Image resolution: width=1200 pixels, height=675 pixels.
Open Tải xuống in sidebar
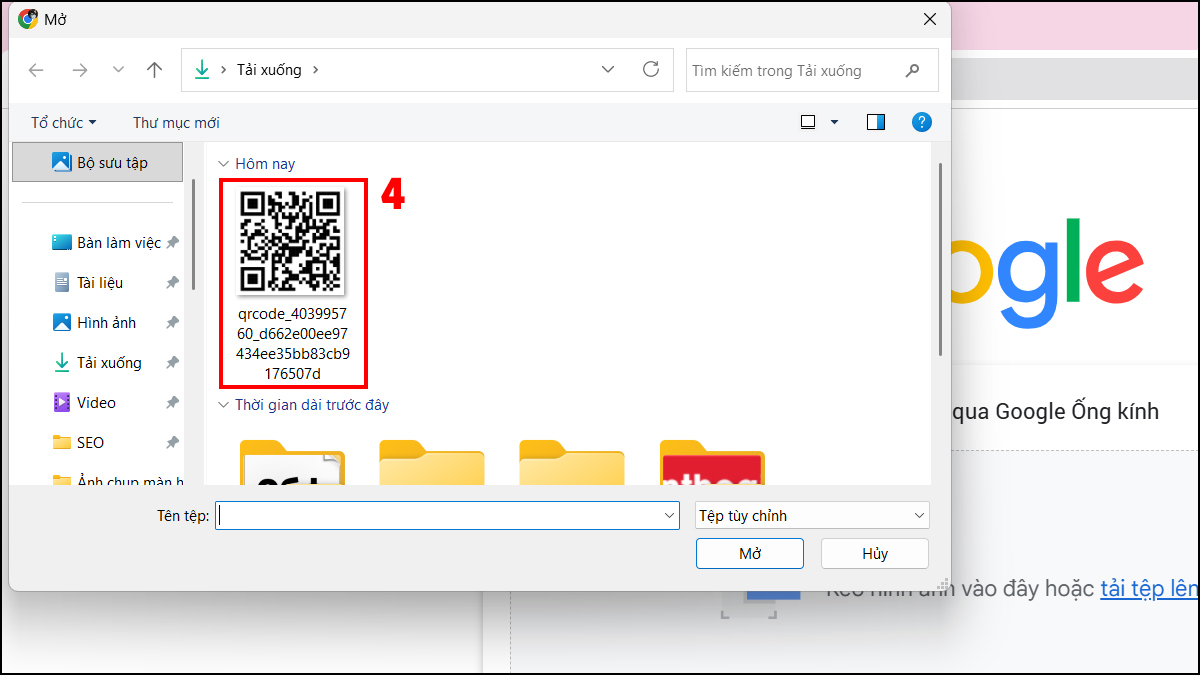97,363
